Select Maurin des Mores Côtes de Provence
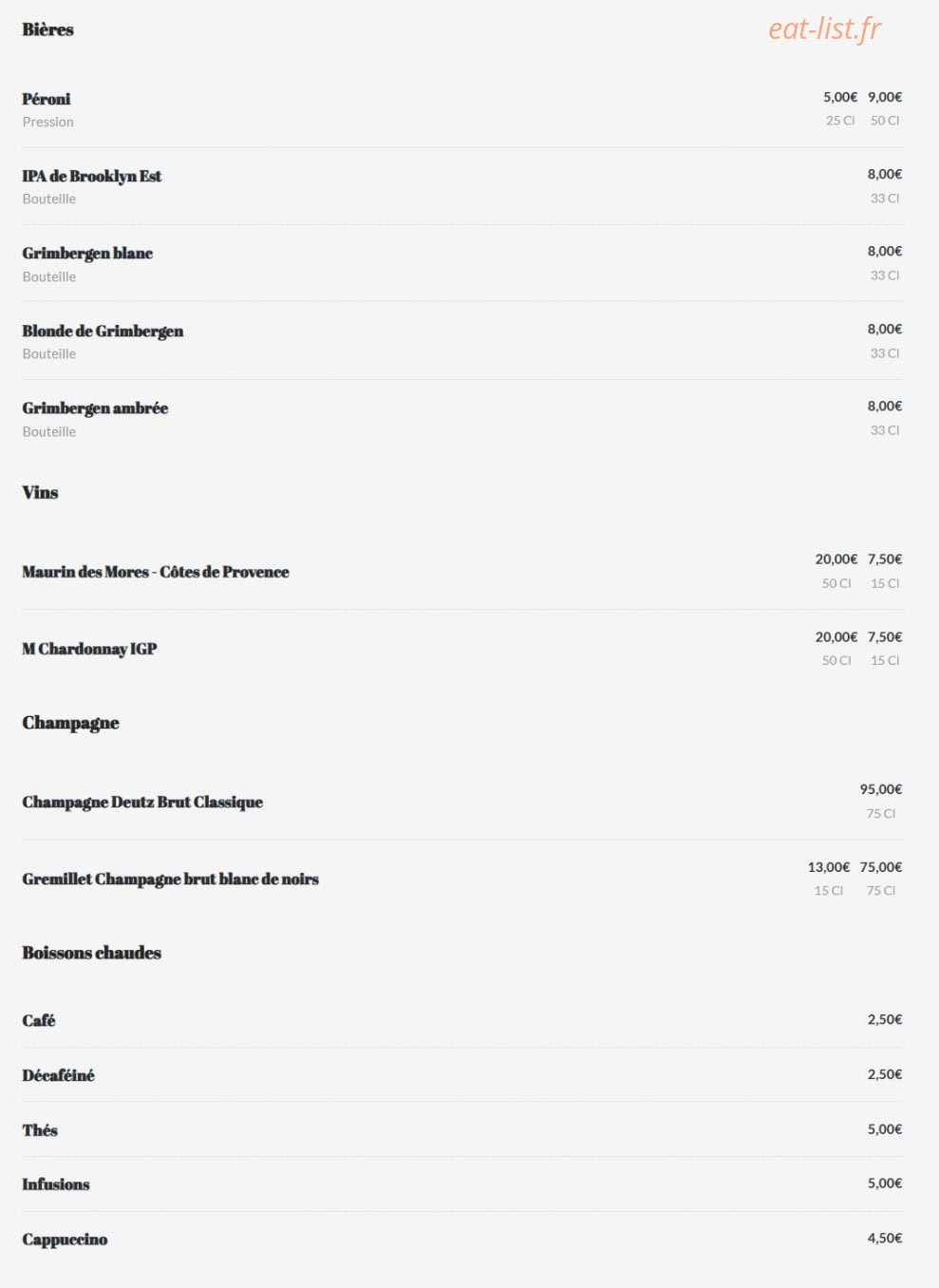Image resolution: width=939 pixels, height=1288 pixels. click(x=156, y=572)
